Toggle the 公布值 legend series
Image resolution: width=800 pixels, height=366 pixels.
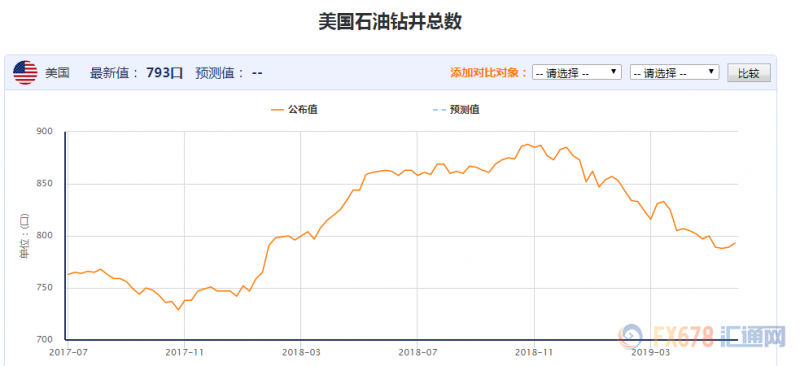pos(295,109)
